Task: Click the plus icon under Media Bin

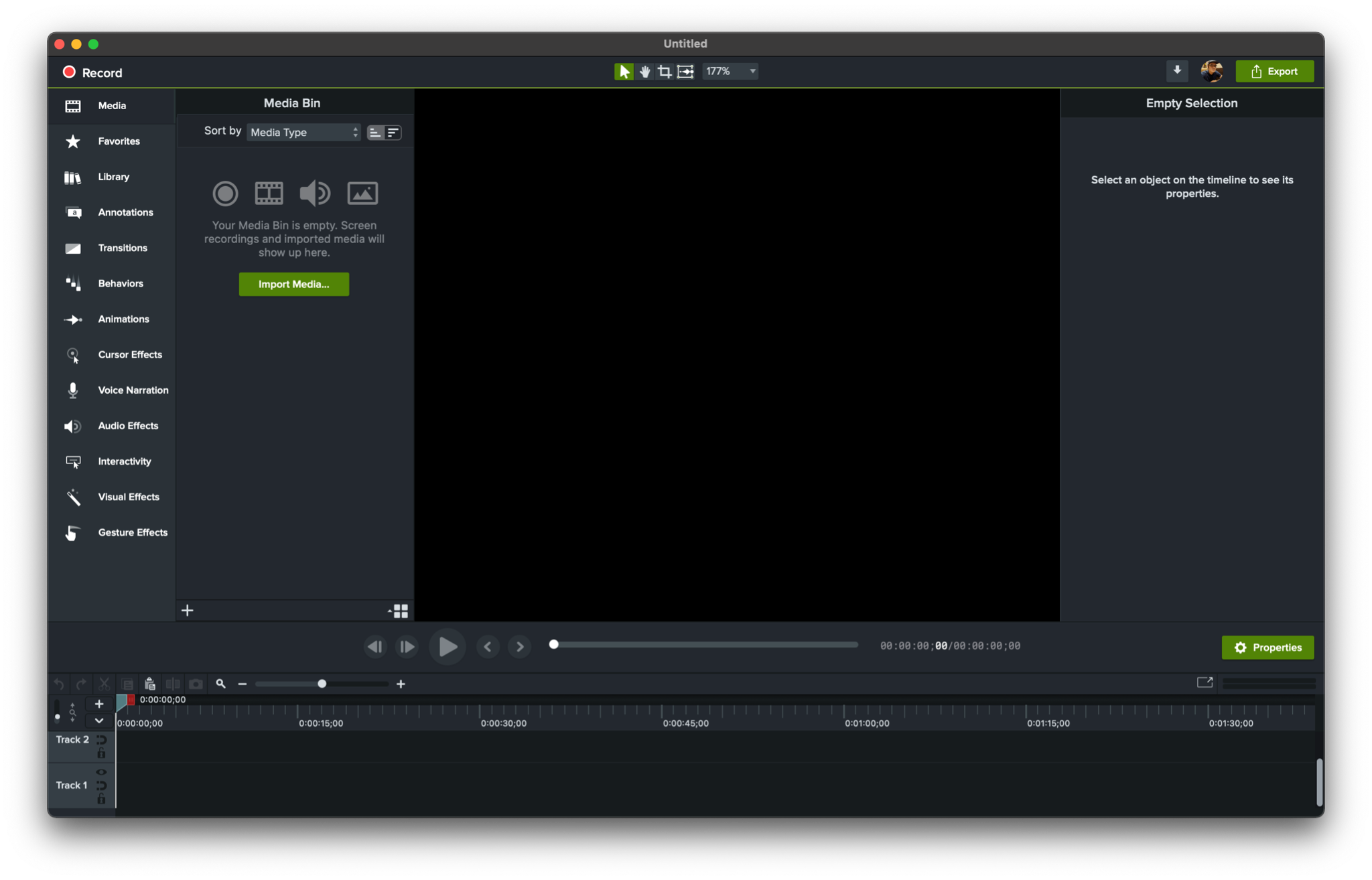Action: coord(188,610)
